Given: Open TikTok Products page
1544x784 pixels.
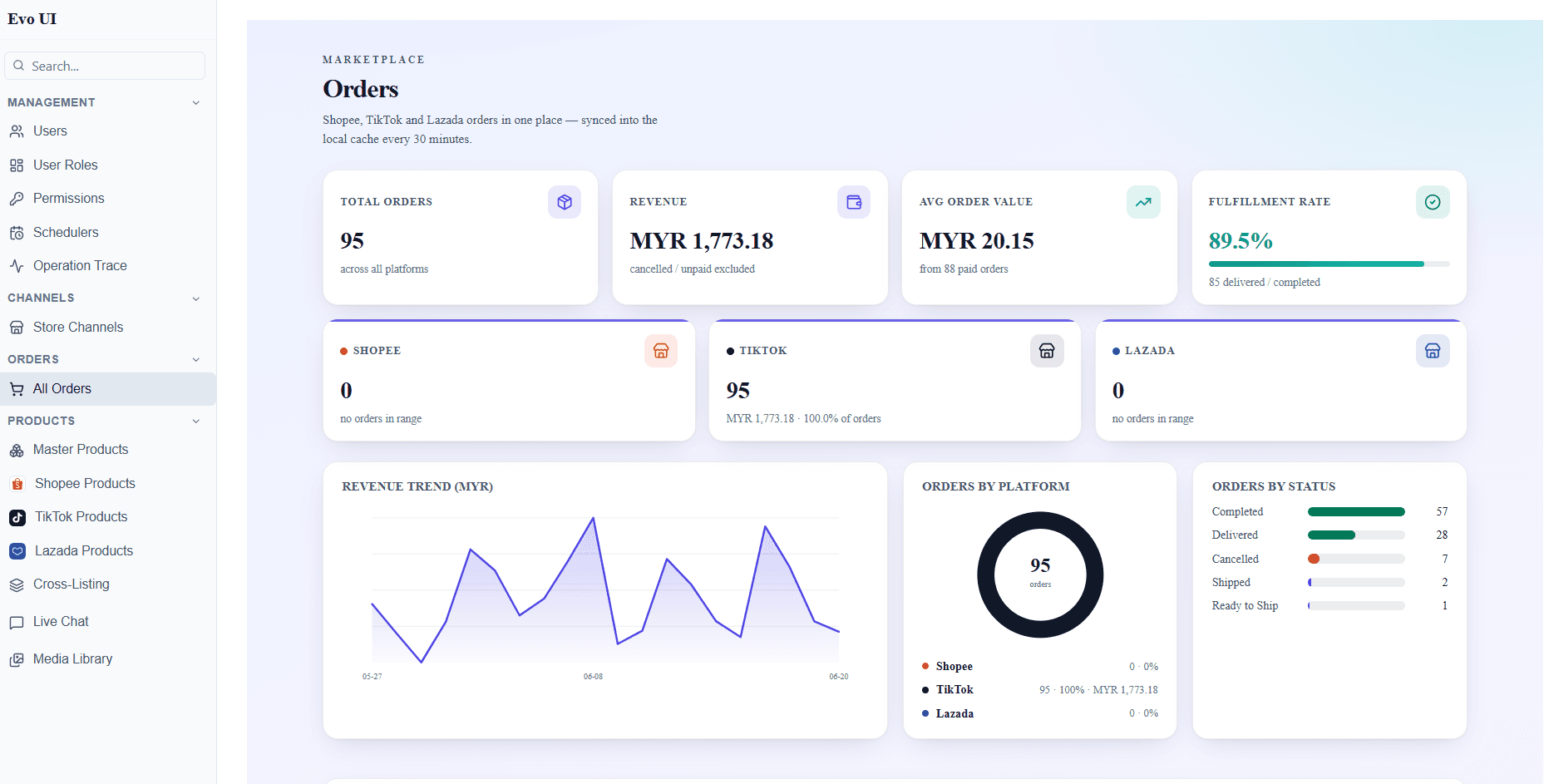Looking at the screenshot, I should click(108, 517).
